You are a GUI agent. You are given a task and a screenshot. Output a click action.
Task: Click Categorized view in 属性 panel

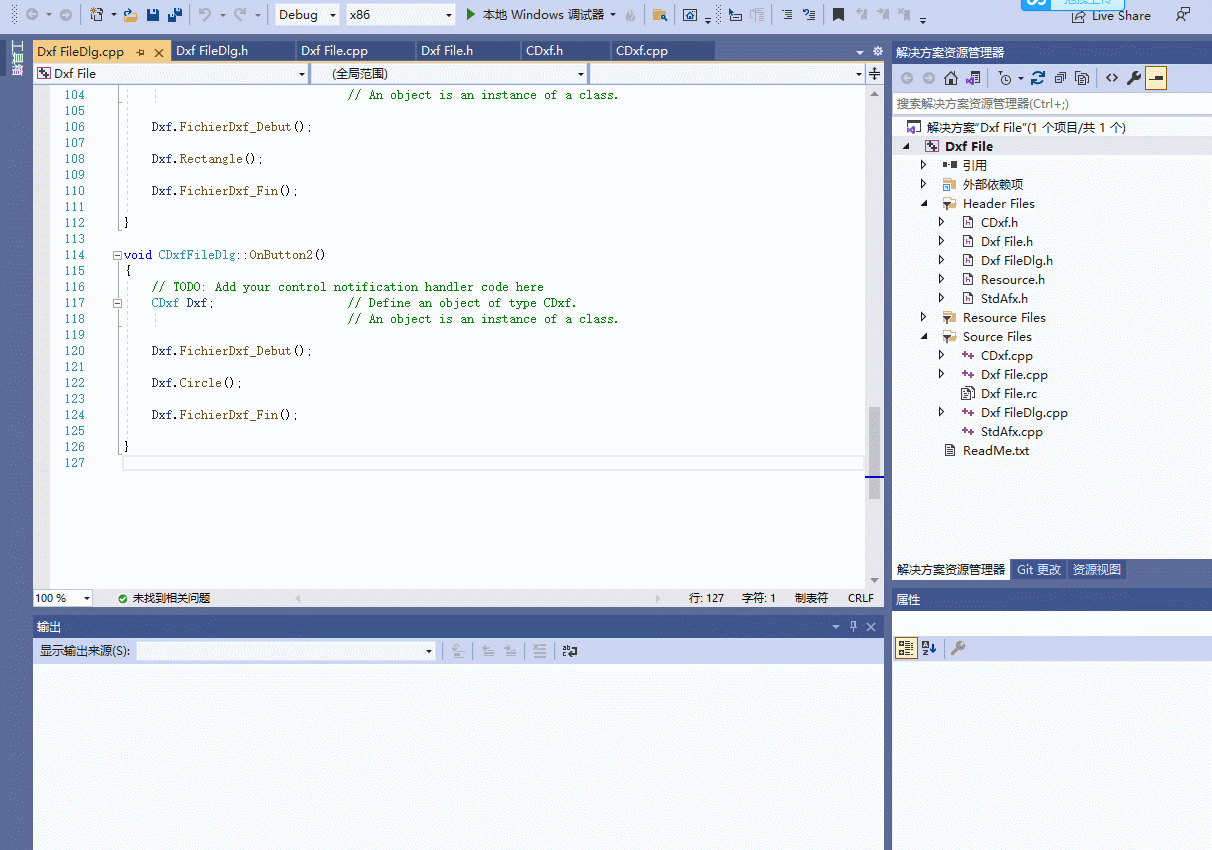pyautogui.click(x=905, y=648)
